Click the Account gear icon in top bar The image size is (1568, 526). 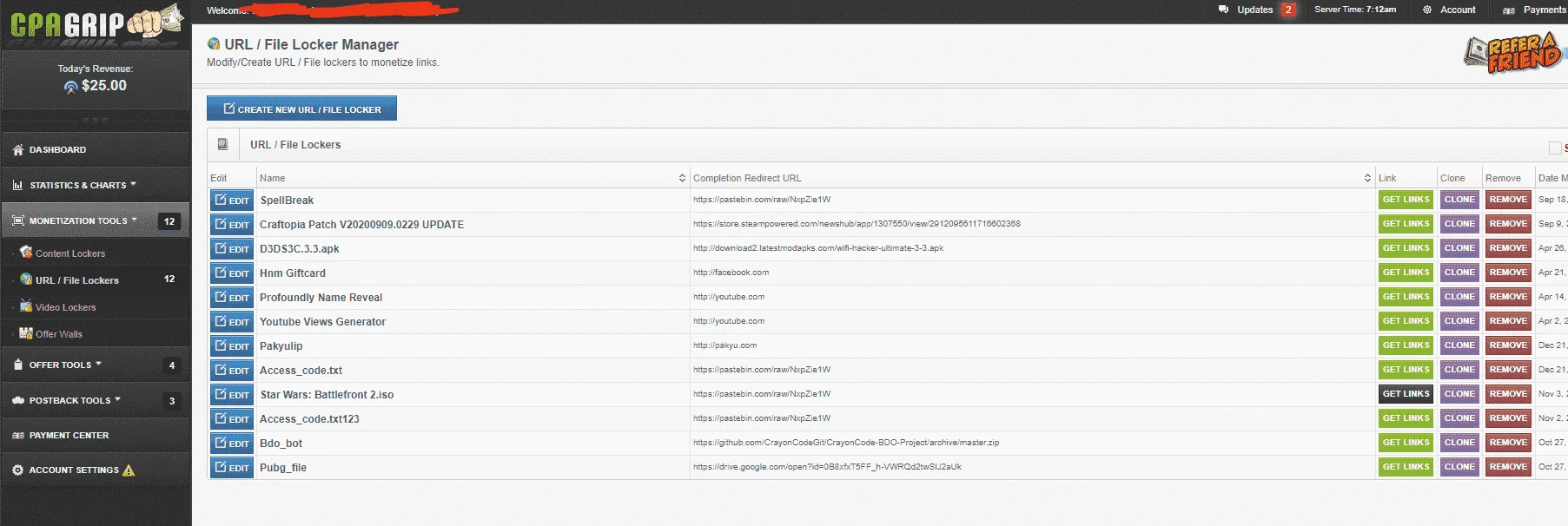(1427, 10)
